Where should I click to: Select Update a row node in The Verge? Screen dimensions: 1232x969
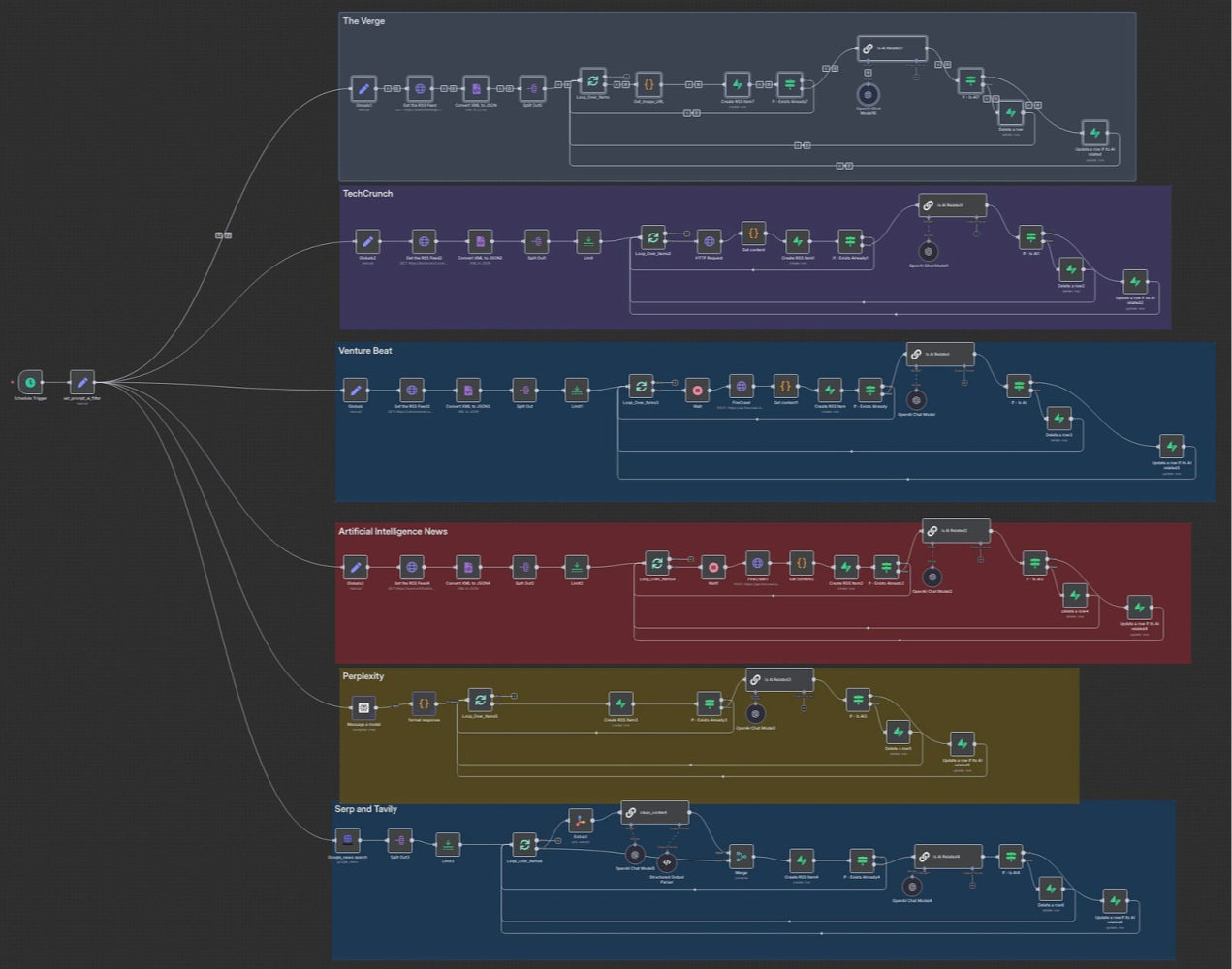point(1094,133)
